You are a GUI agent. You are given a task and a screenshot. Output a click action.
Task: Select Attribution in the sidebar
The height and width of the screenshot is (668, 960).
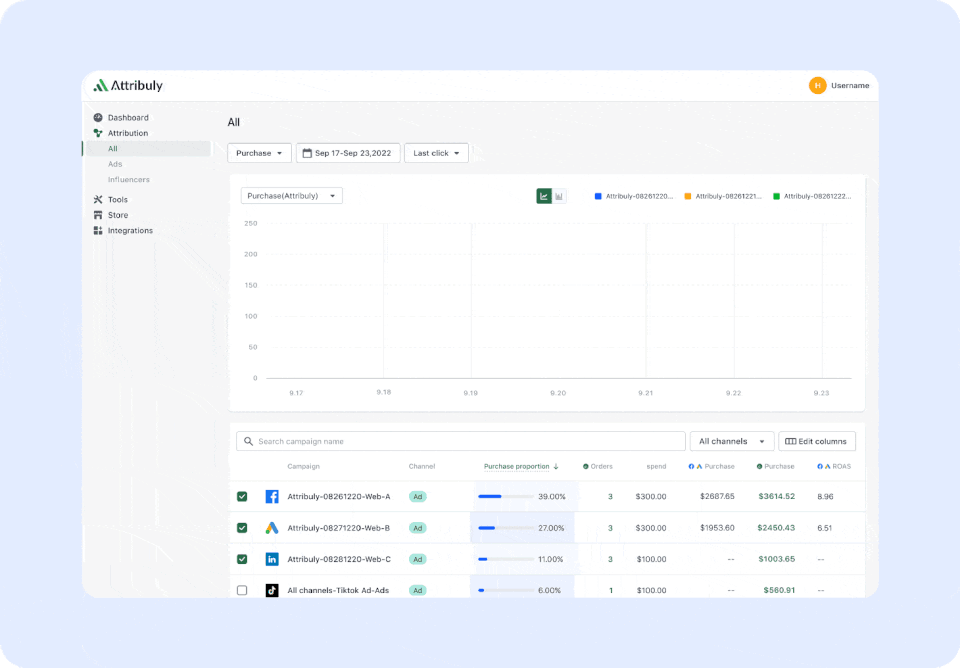(127, 133)
